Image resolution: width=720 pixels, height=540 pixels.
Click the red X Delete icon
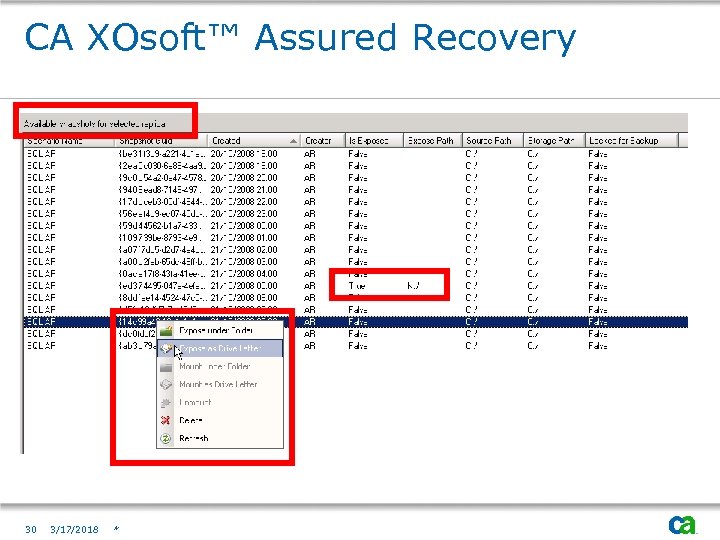pyautogui.click(x=166, y=420)
